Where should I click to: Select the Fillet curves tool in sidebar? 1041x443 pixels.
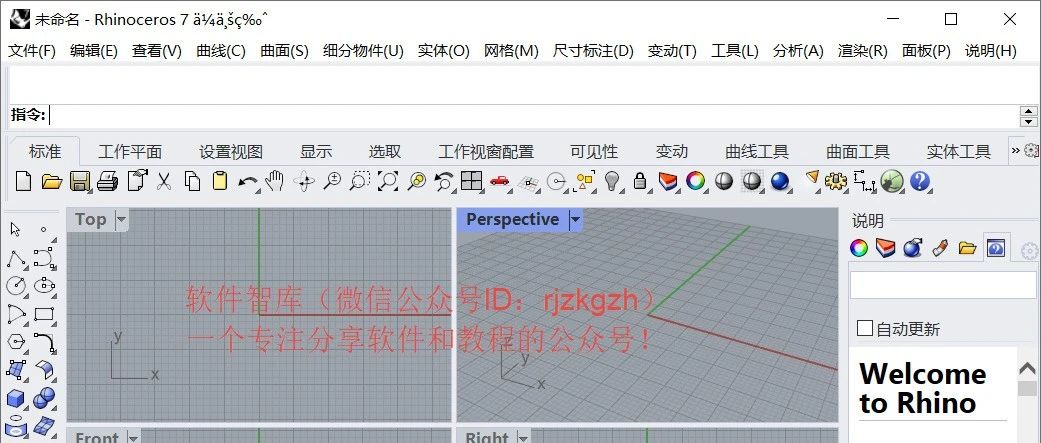click(44, 342)
